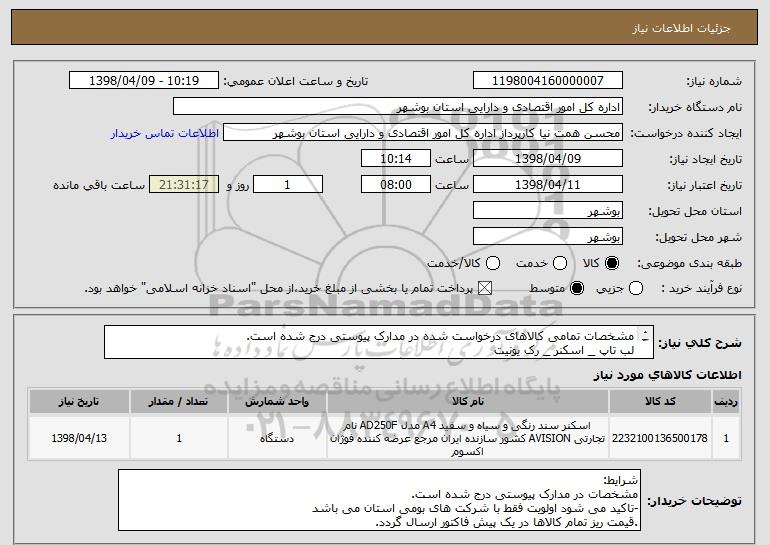
Task: Click the creation date field 1398/04/09
Action: pos(548,159)
